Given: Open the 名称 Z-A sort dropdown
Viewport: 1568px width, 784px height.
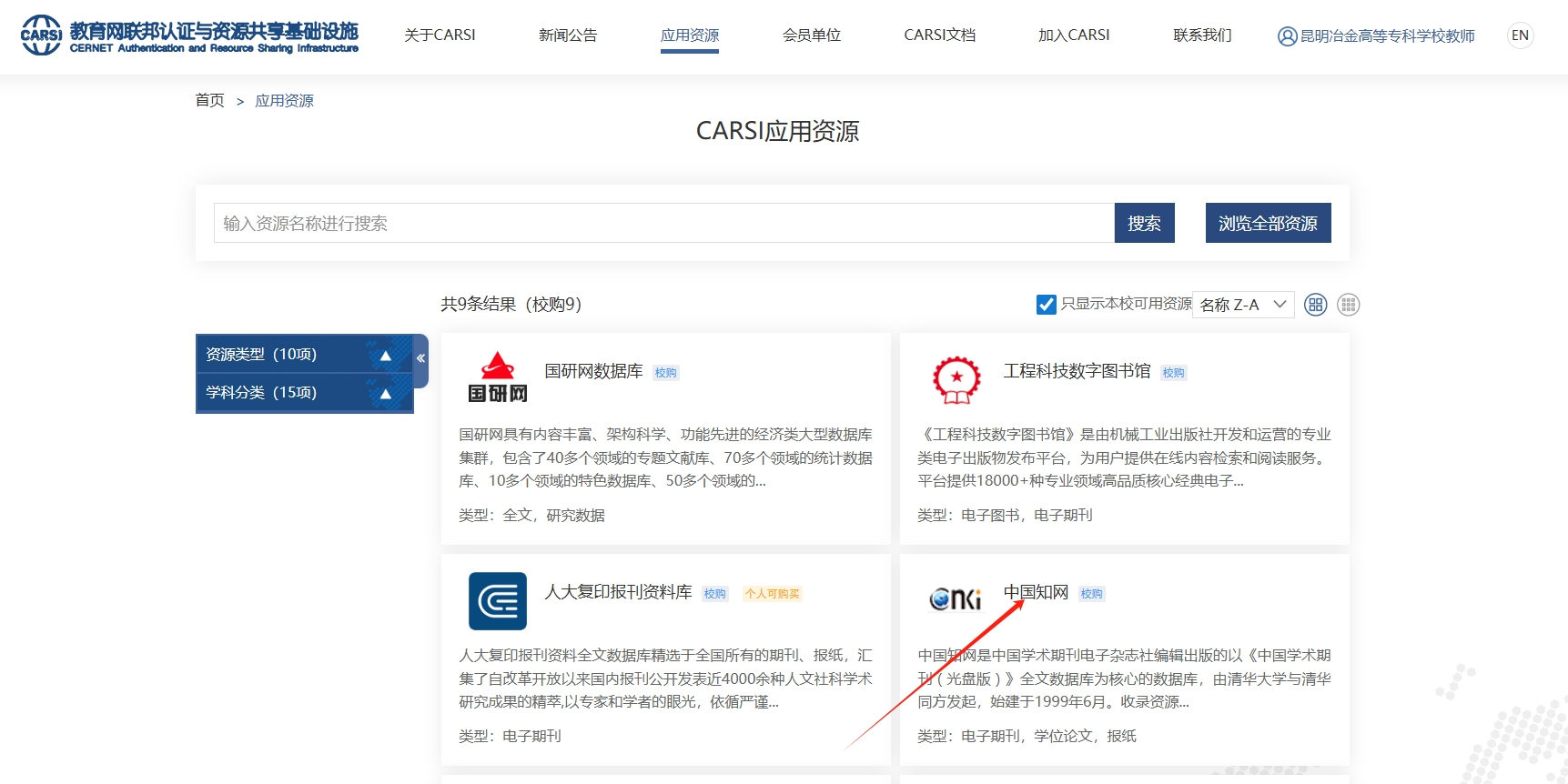Looking at the screenshot, I should point(1243,305).
